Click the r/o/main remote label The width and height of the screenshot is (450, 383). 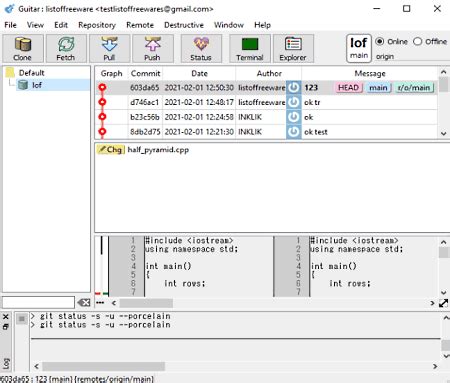coord(414,88)
